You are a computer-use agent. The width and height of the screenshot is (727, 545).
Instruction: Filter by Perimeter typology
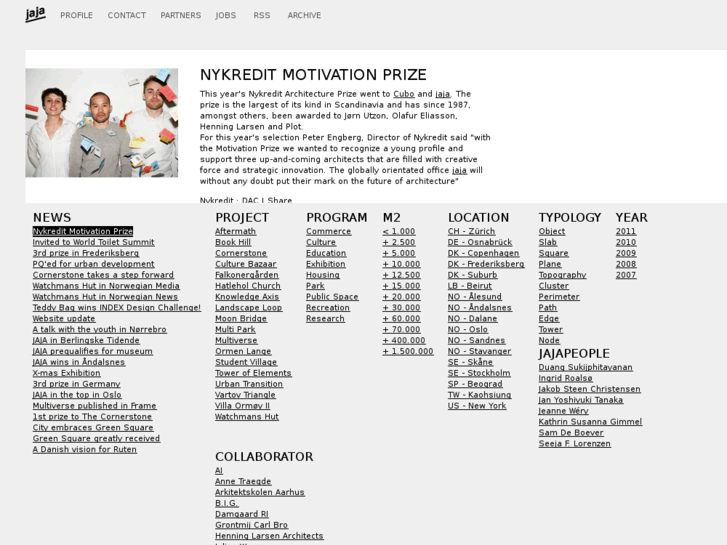click(559, 297)
